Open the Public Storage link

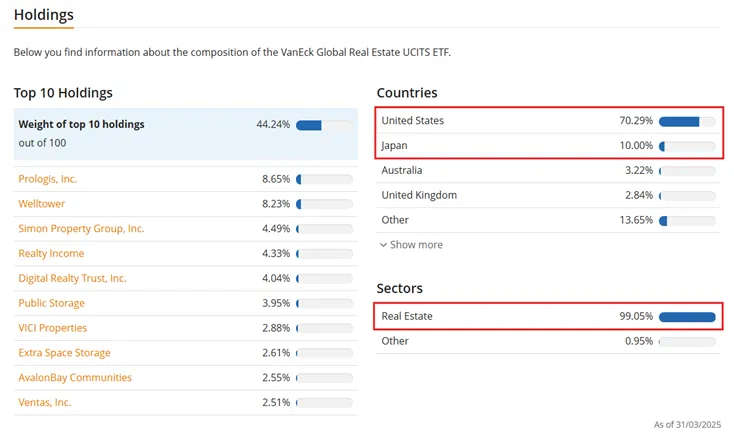[51, 303]
